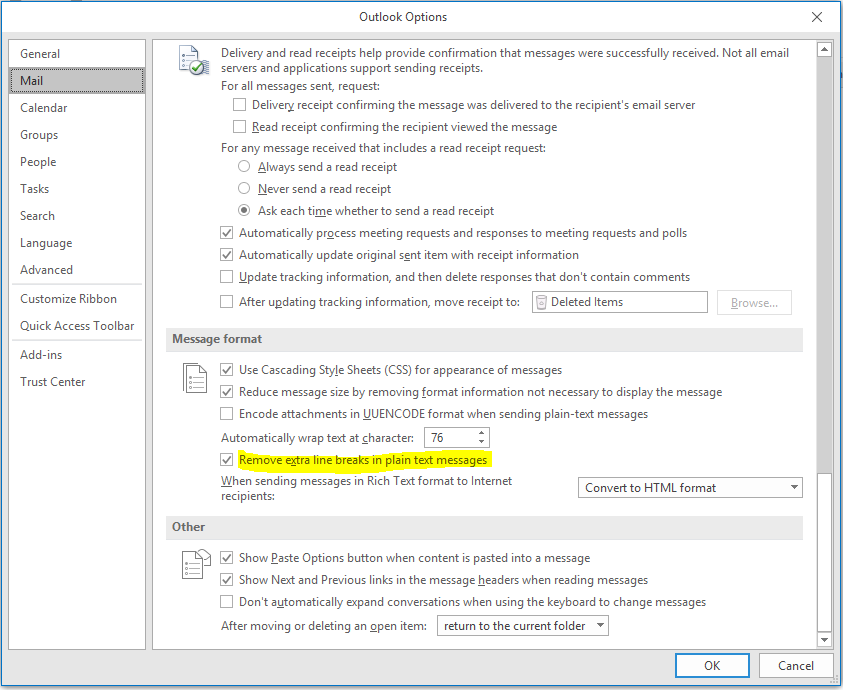Check Don't automatically expand conversations option
Image resolution: width=843 pixels, height=690 pixels.
click(x=226, y=602)
